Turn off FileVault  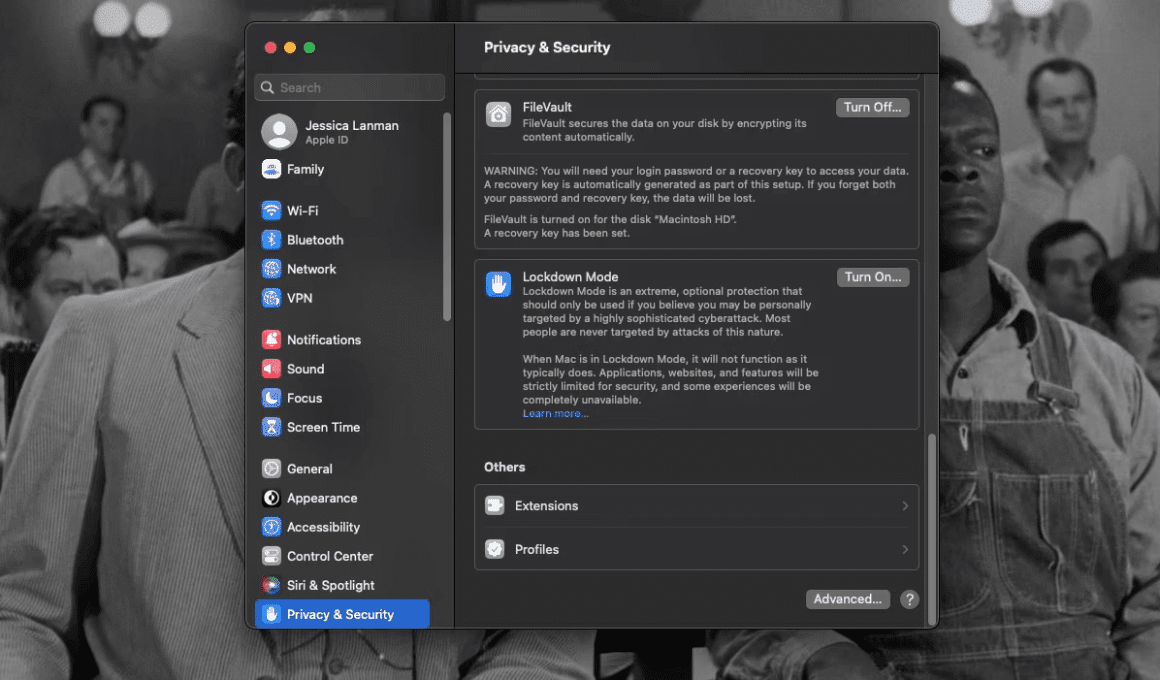point(872,107)
